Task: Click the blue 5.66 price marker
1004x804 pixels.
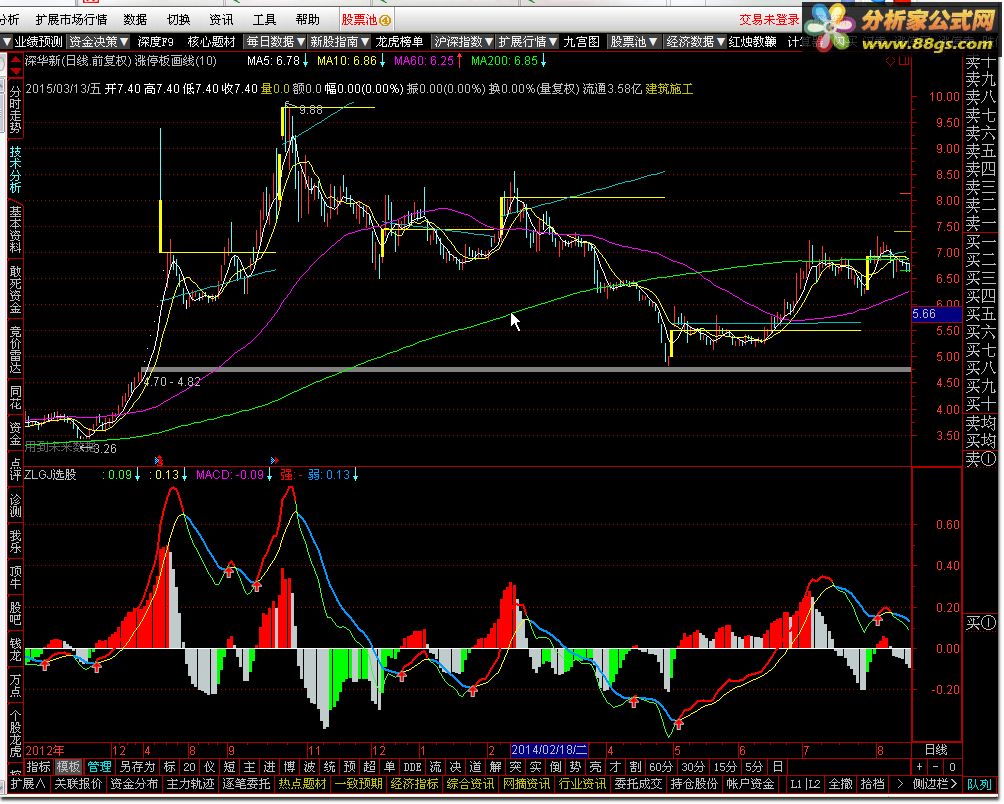Action: pyautogui.click(x=937, y=314)
